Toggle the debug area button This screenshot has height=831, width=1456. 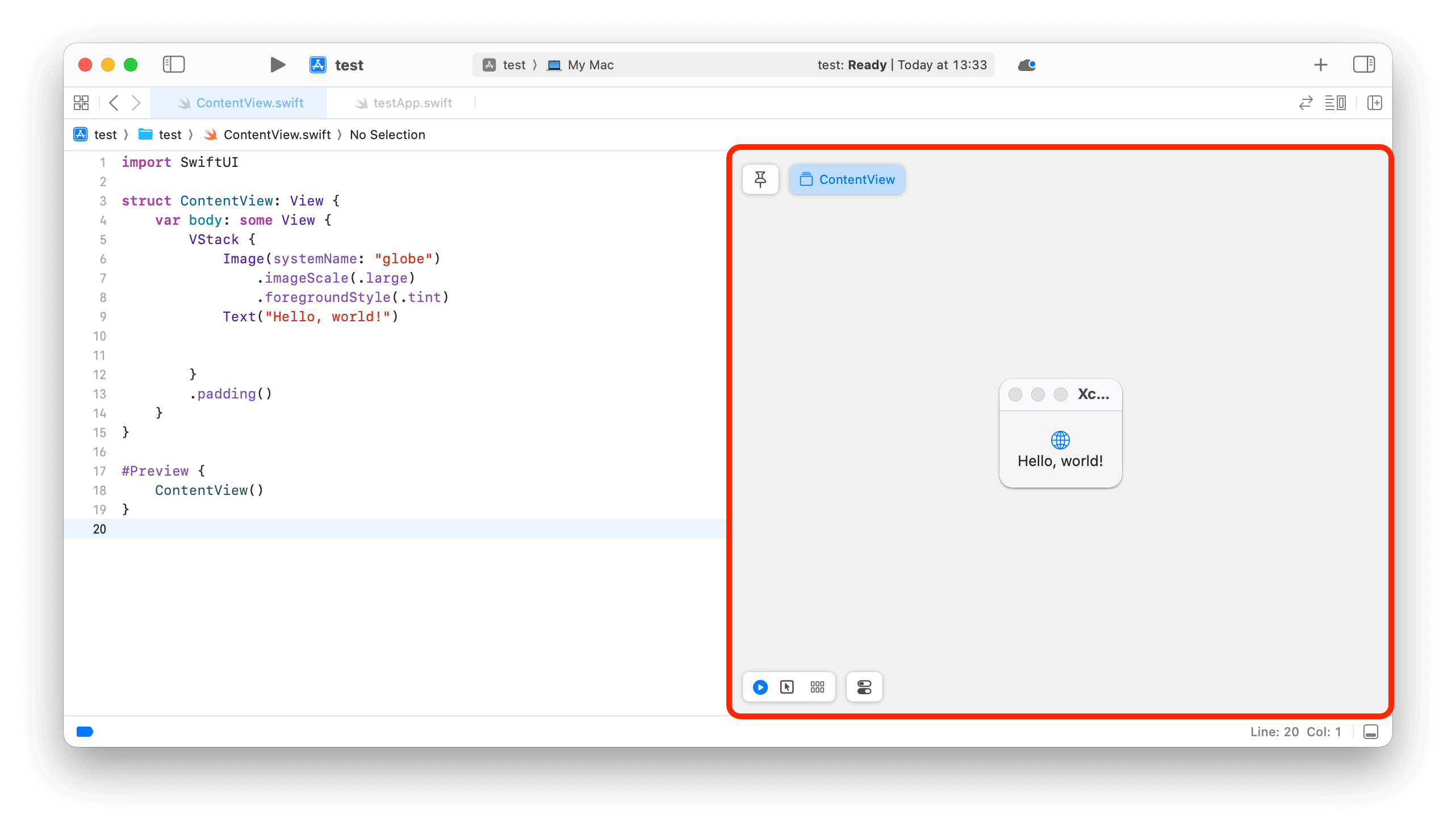[1370, 732]
